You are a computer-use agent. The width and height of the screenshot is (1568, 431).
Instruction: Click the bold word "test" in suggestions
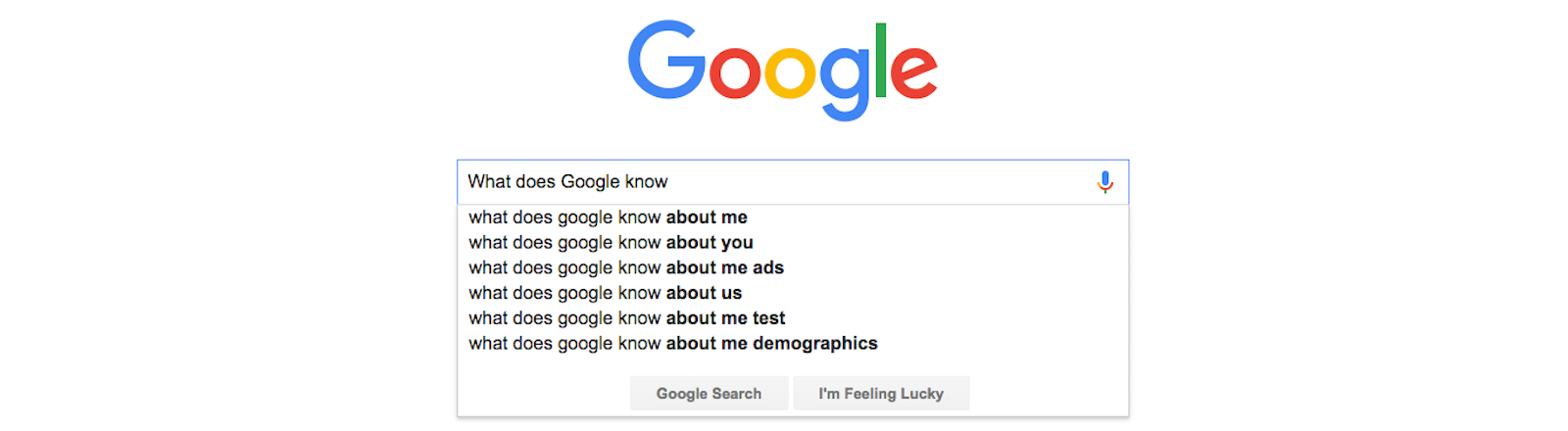[769, 318]
